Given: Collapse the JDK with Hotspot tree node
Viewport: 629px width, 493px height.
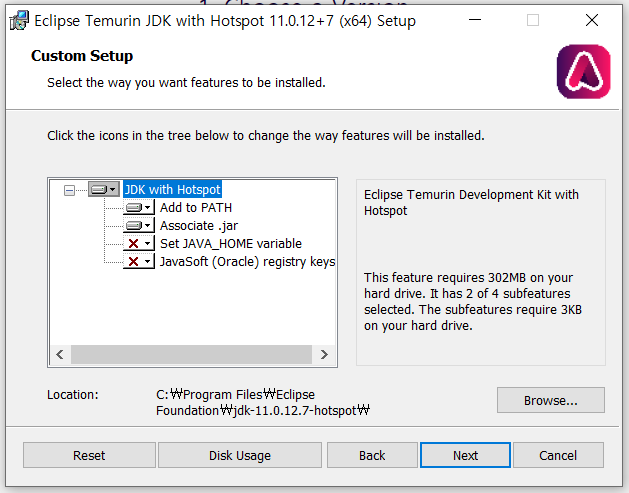Looking at the screenshot, I should (69, 190).
